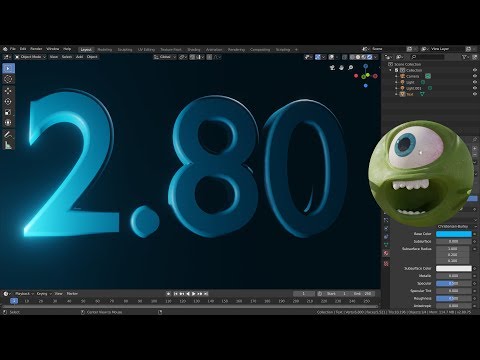
Task: Select the Select Box tool
Action: pos(8,68)
